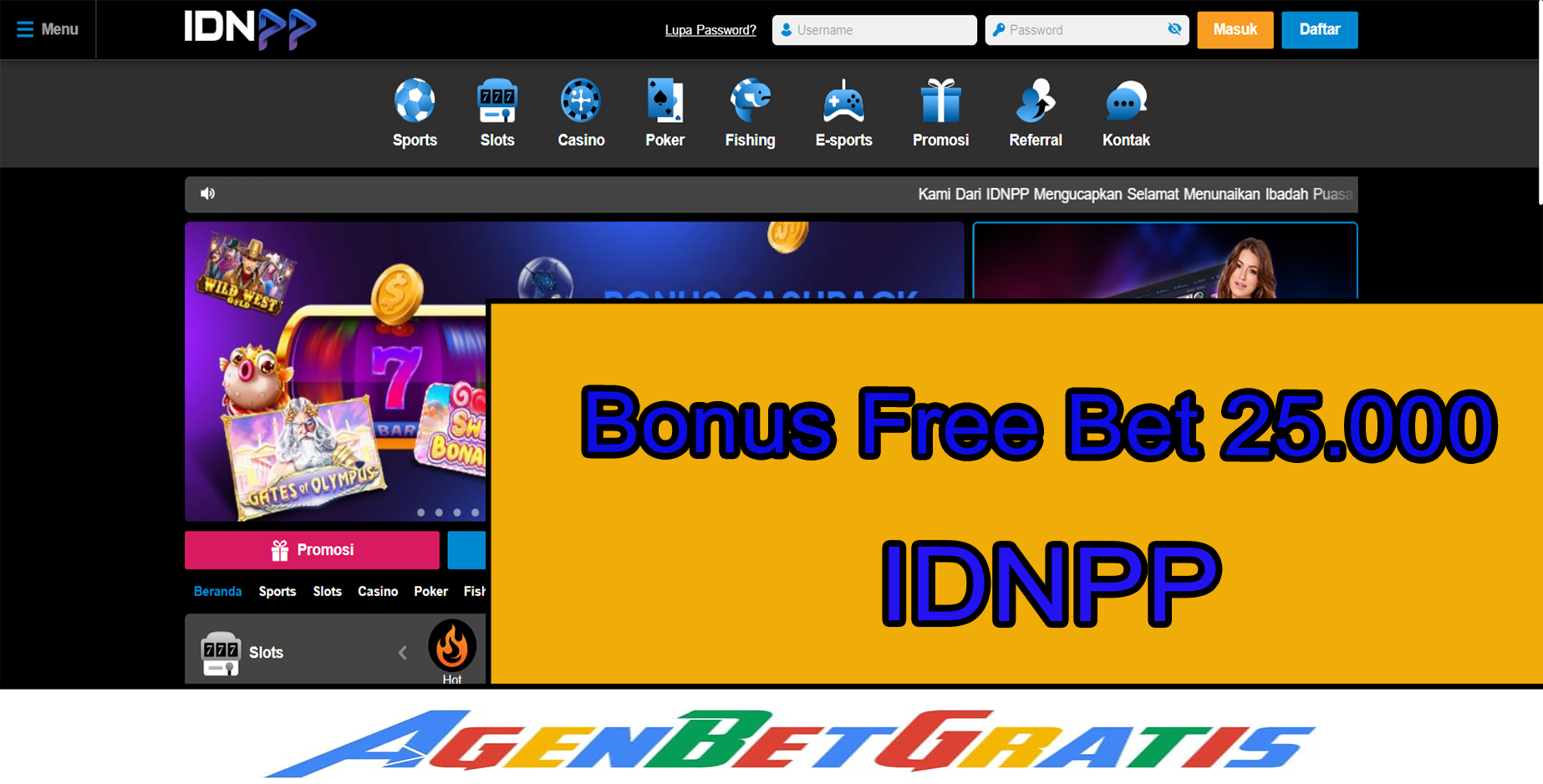Screen dimensions: 1543x784
Task: Open the Slots 777 machine icon
Action: 497,100
